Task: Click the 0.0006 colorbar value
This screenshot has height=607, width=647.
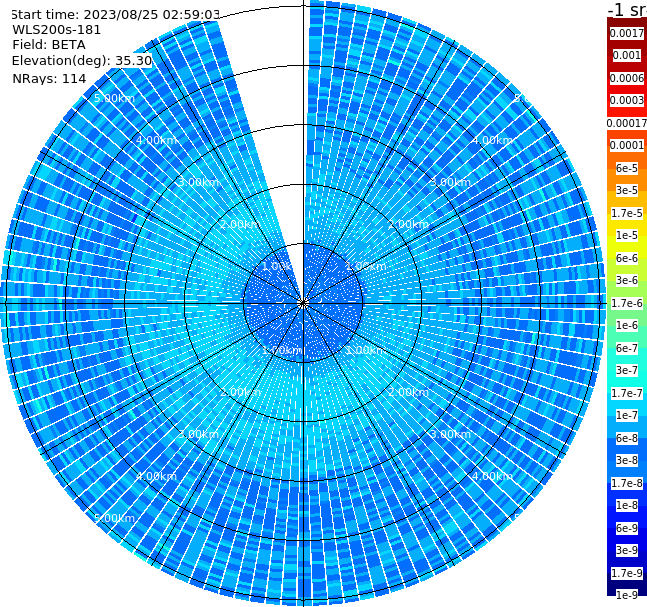Action: pyautogui.click(x=627, y=78)
